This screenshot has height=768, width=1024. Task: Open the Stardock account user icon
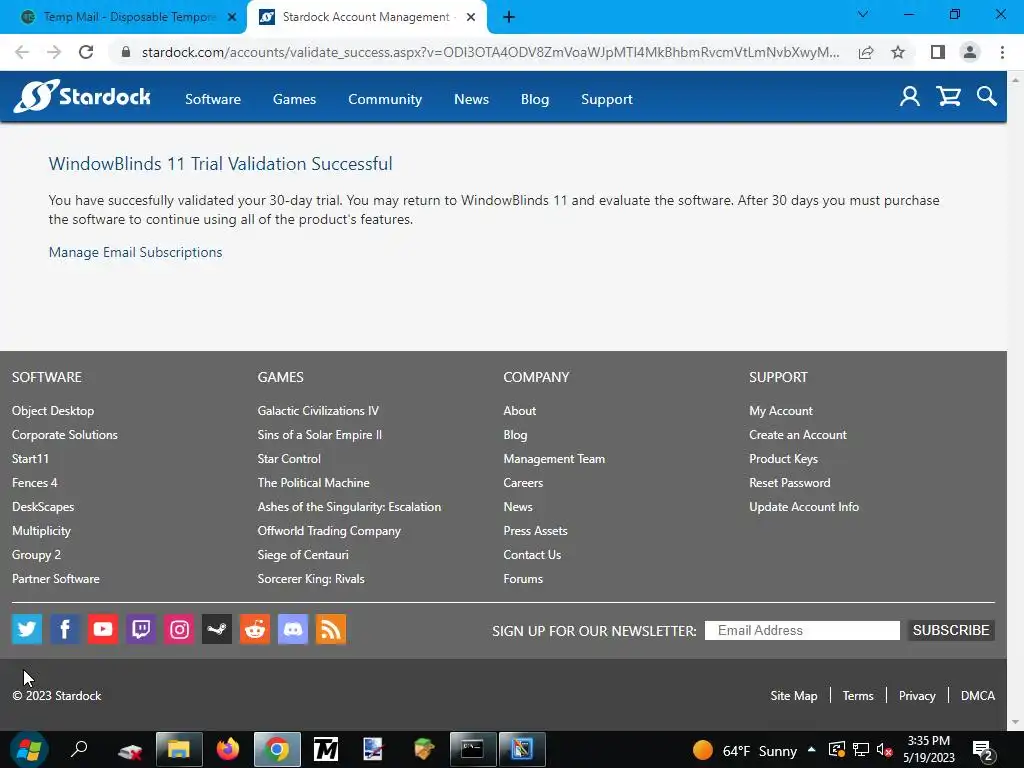[x=910, y=97]
